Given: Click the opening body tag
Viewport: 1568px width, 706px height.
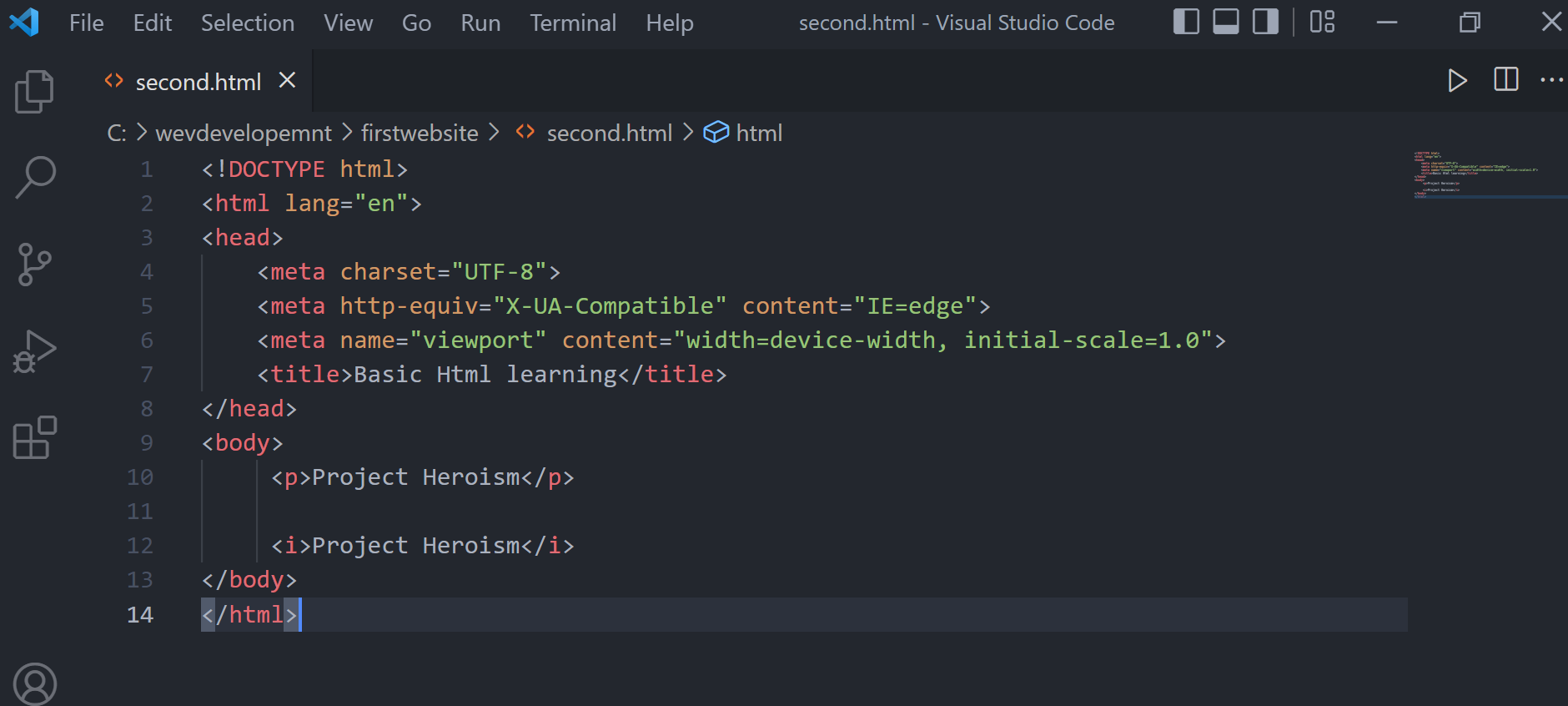Looking at the screenshot, I should tap(243, 443).
